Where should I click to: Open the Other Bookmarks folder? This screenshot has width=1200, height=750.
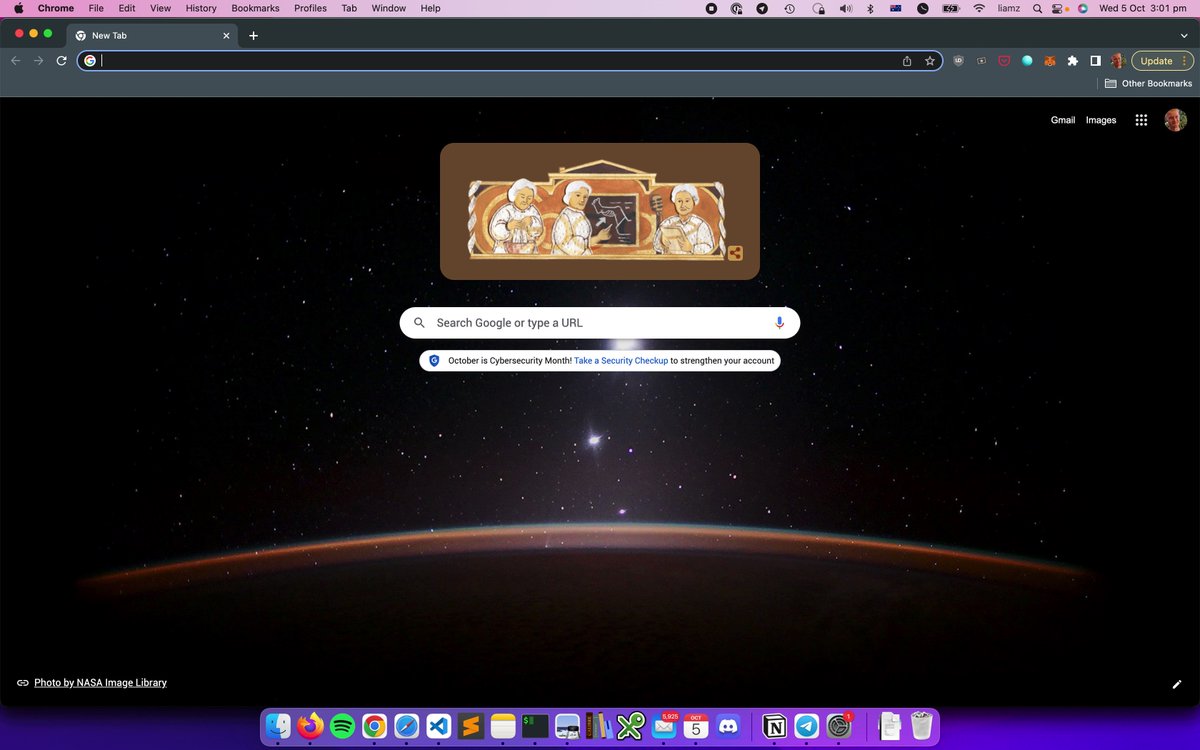click(1148, 84)
